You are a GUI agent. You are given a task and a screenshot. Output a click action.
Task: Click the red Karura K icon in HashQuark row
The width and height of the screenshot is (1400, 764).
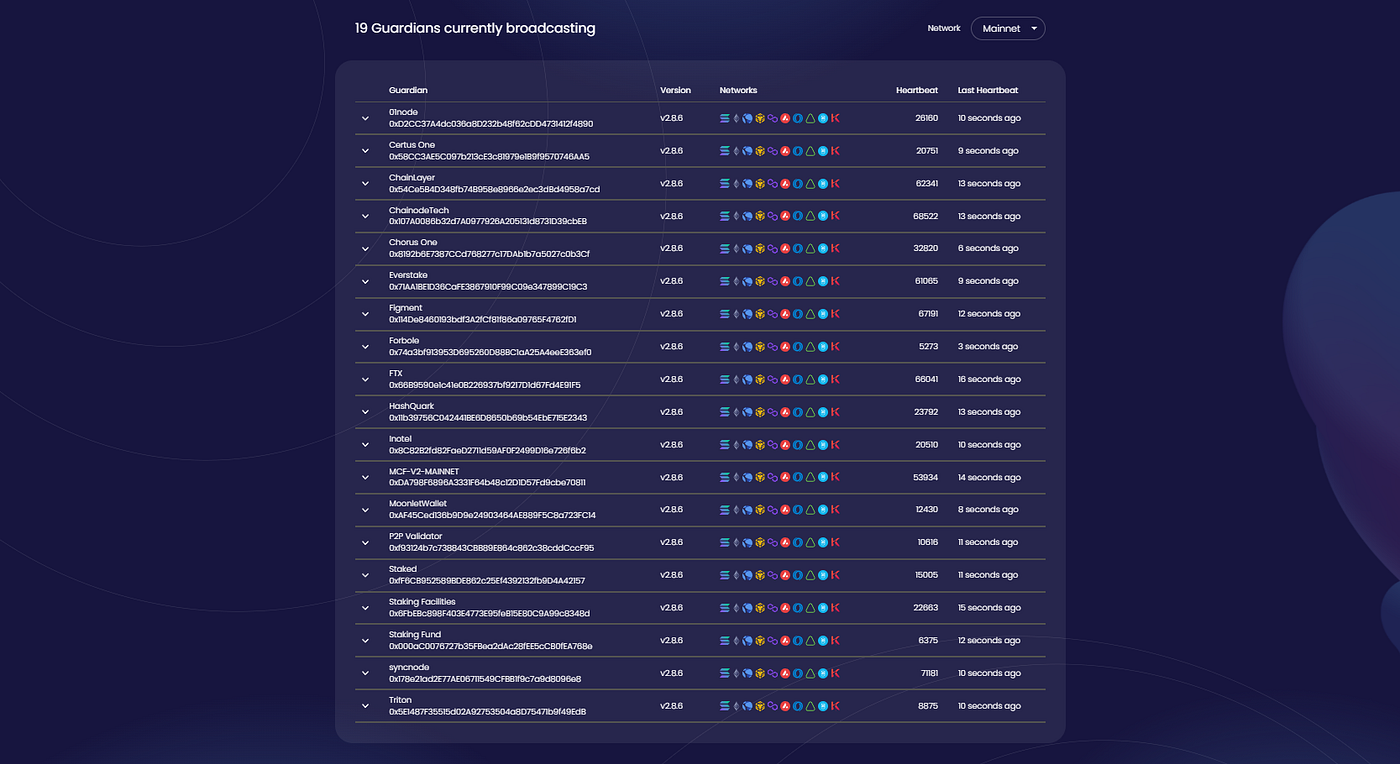pyautogui.click(x=835, y=412)
